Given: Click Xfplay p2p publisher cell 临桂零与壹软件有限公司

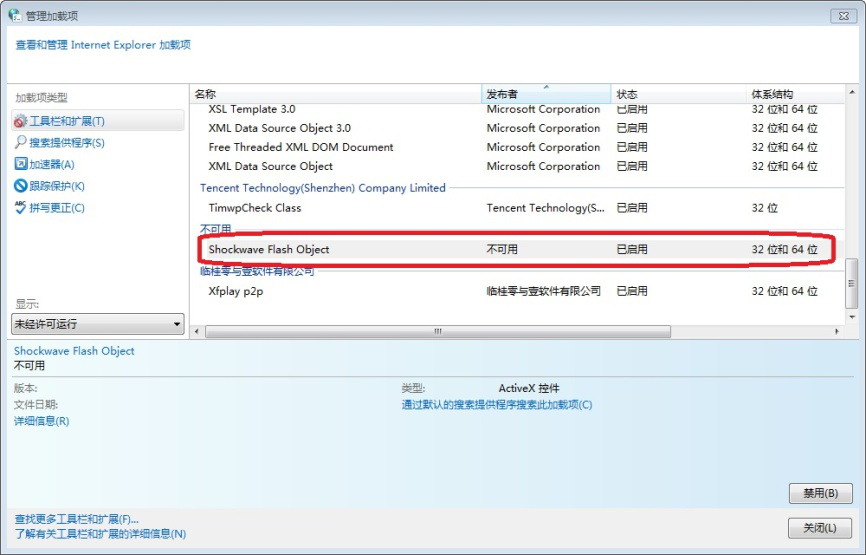Looking at the screenshot, I should coord(543,291).
